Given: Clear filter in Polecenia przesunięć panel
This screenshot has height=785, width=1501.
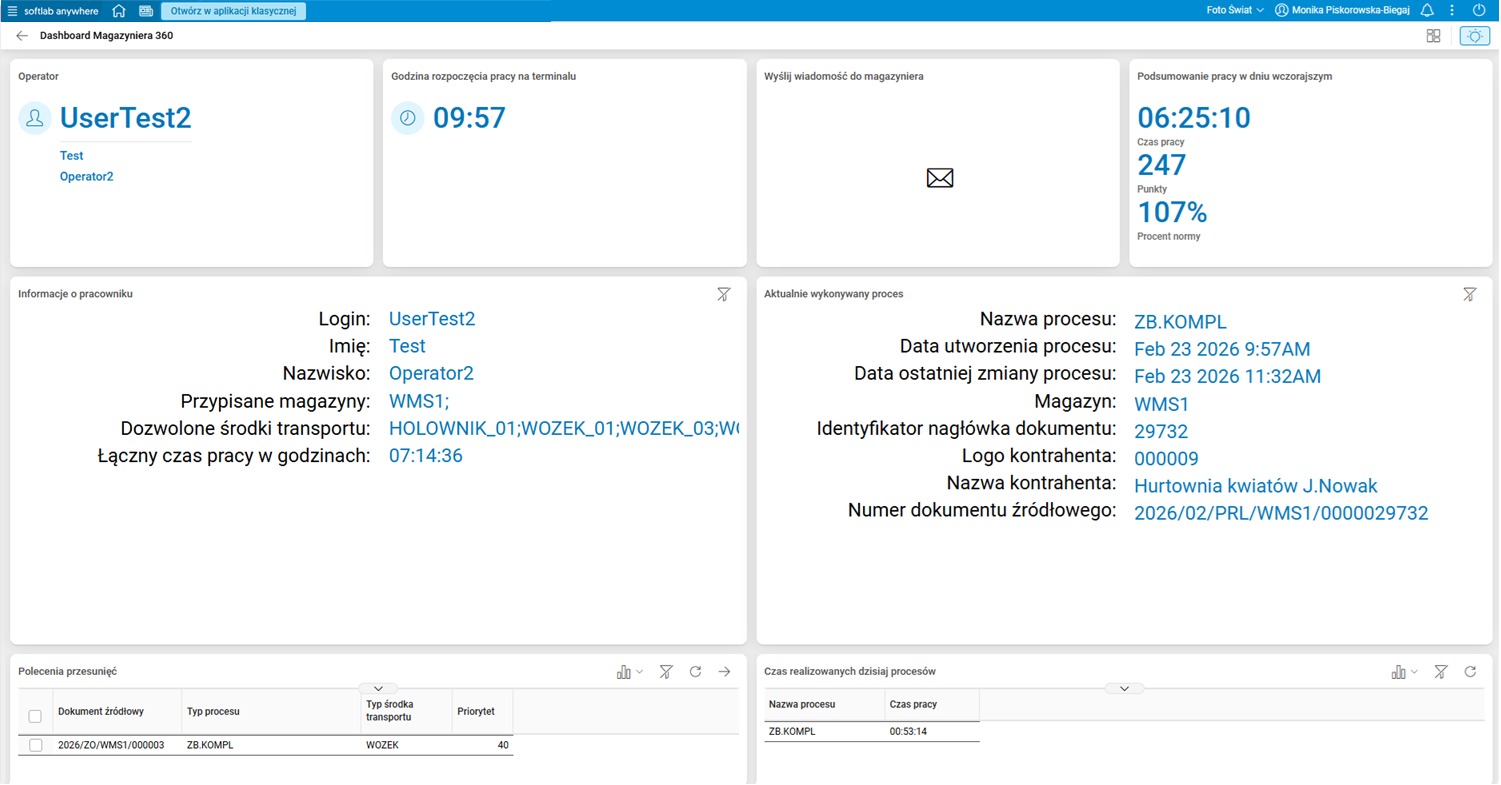Looking at the screenshot, I should 666,672.
